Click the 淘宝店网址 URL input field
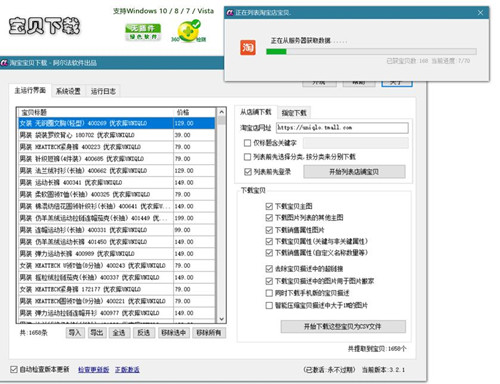This screenshot has height=384, width=500. point(342,128)
